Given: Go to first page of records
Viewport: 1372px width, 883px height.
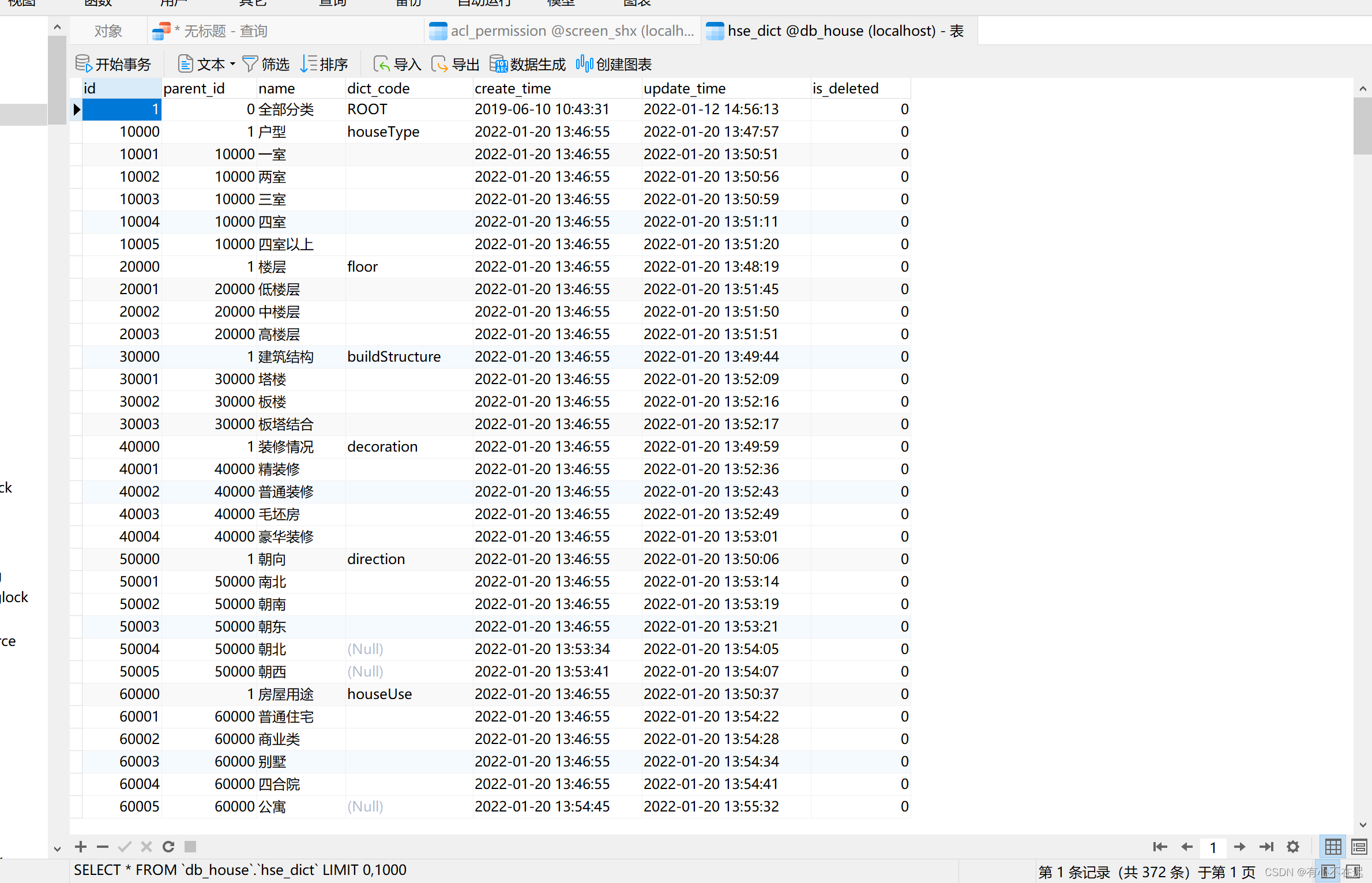Looking at the screenshot, I should point(1160,846).
